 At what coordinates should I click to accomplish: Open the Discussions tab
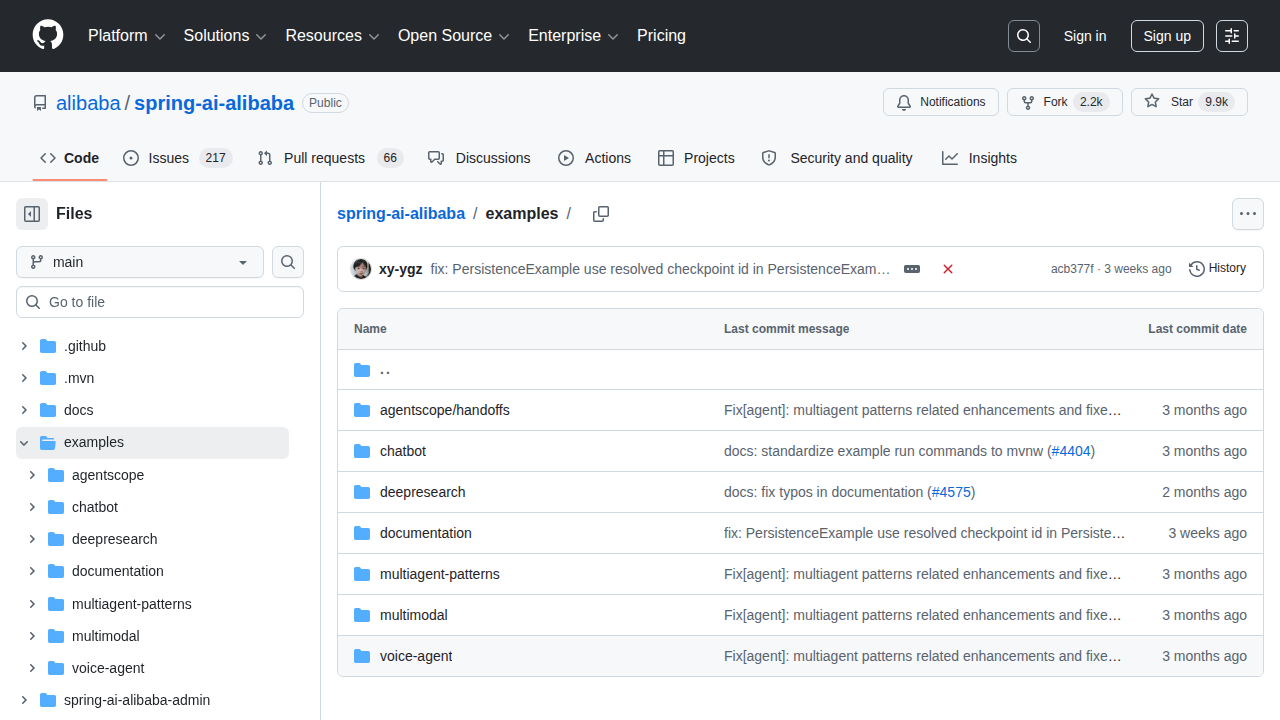[x=479, y=158]
